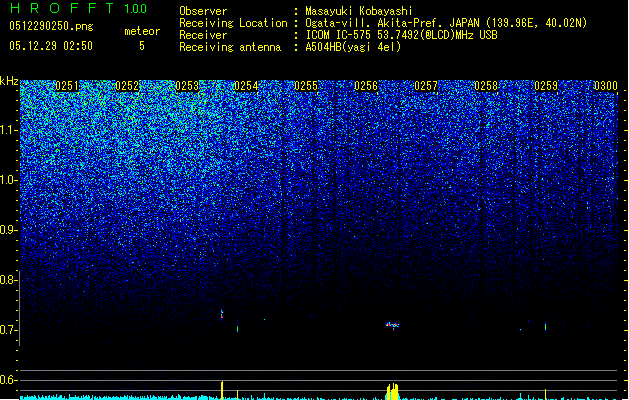Click the 0254 time marker
Screen dimensions: 629x400
point(246,86)
